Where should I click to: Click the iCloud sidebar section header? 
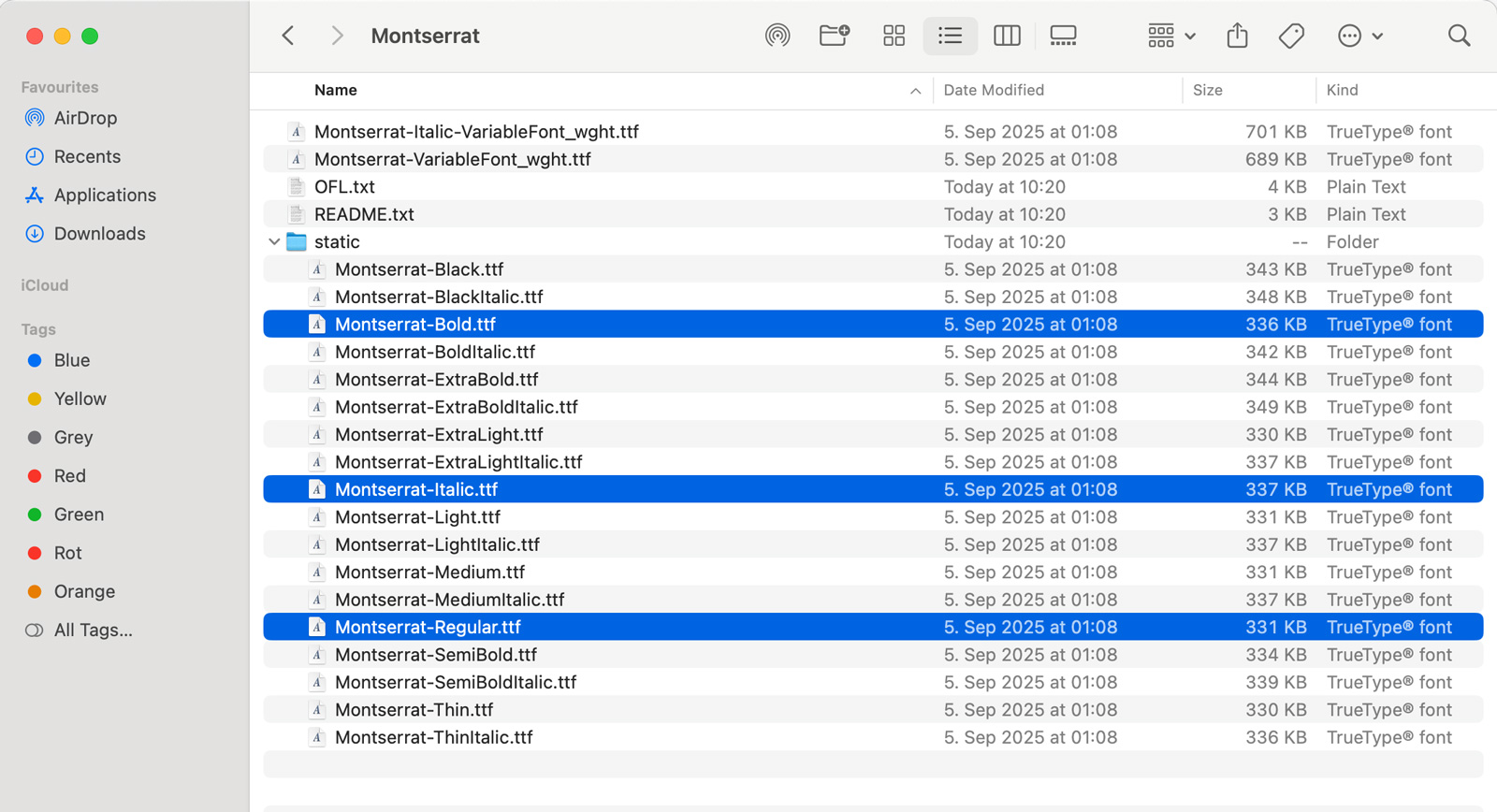pos(45,285)
